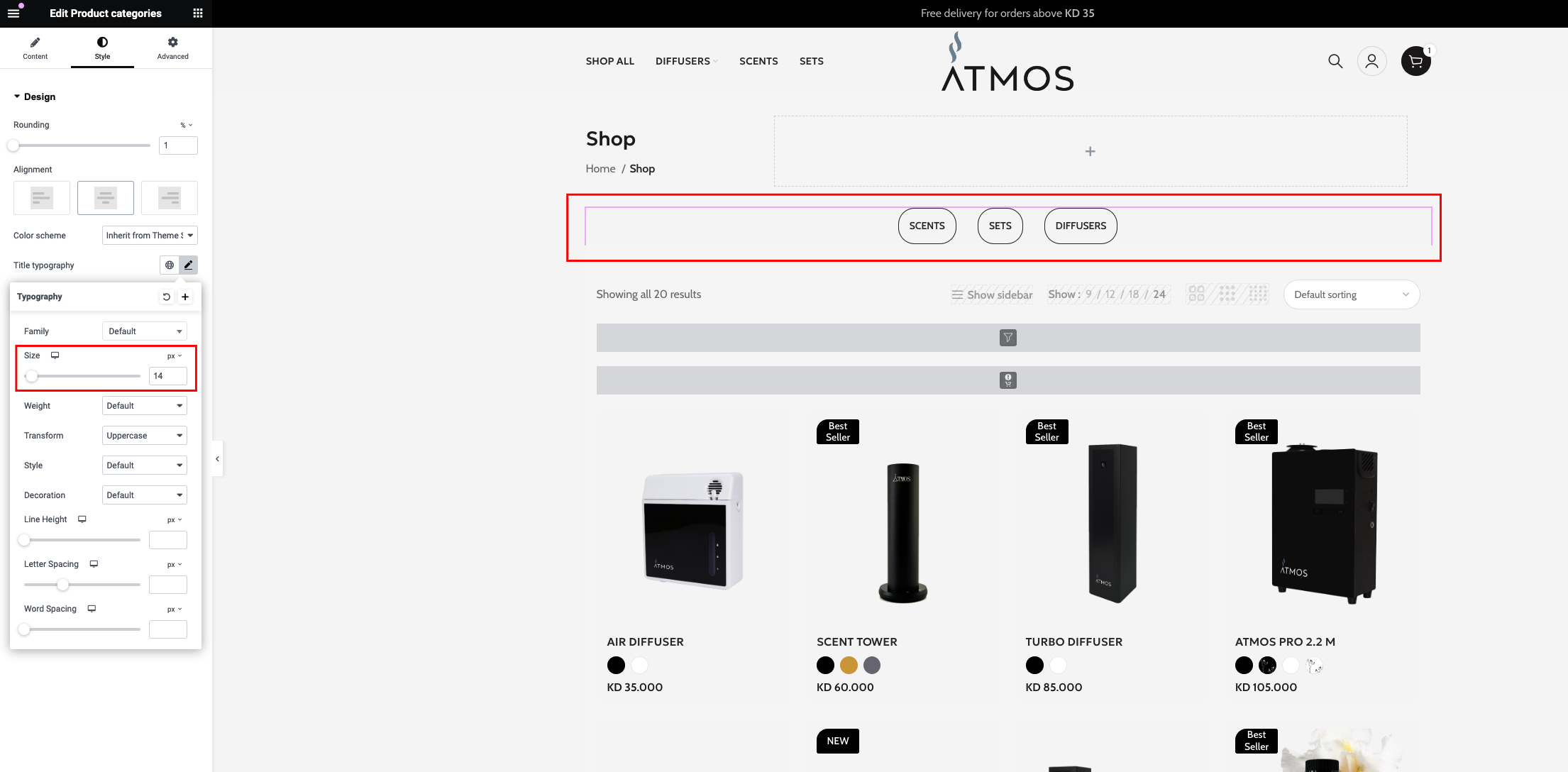
Task: Click the Size value field showing 14
Action: click(x=168, y=376)
